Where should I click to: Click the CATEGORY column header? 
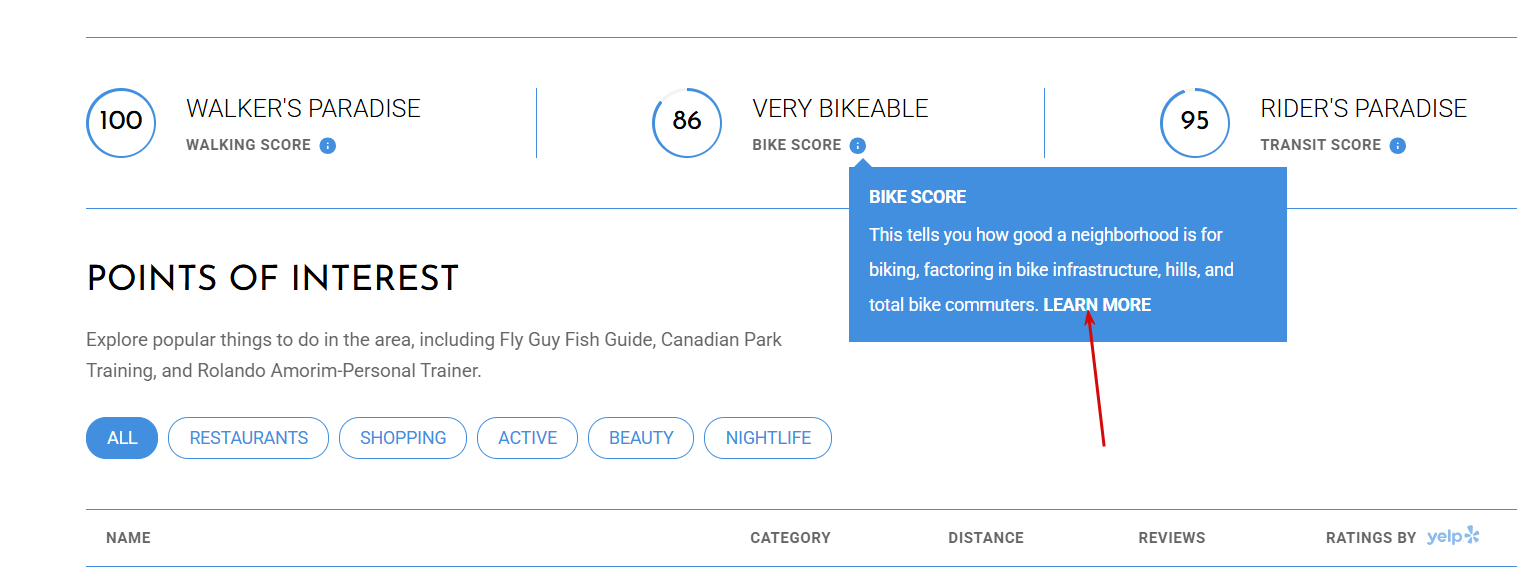pos(790,538)
